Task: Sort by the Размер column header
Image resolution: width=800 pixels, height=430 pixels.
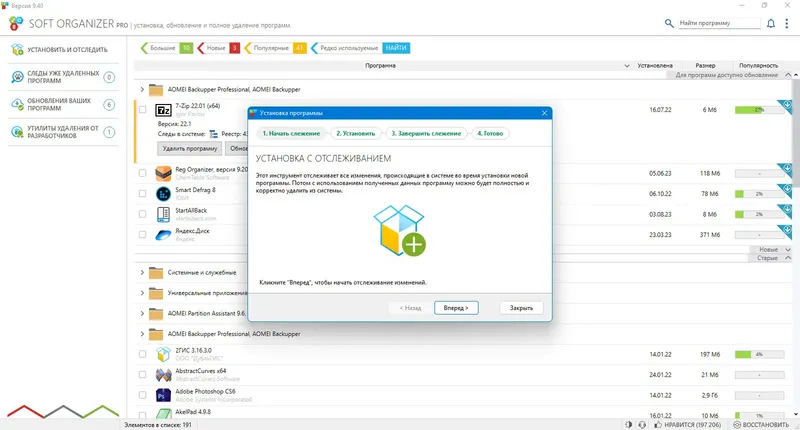Action: 705,66
